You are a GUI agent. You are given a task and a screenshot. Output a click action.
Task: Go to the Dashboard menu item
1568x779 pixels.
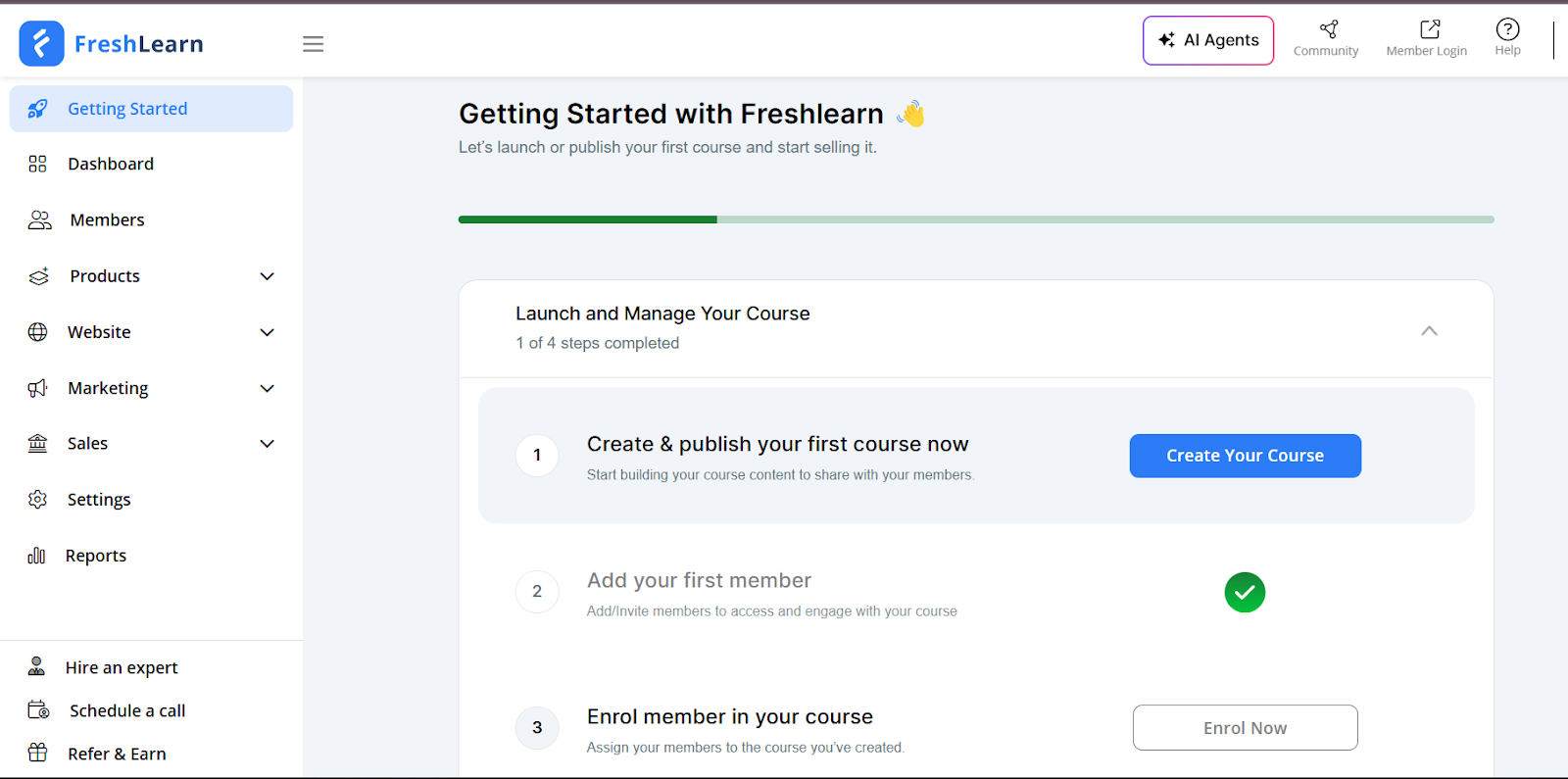pos(111,164)
